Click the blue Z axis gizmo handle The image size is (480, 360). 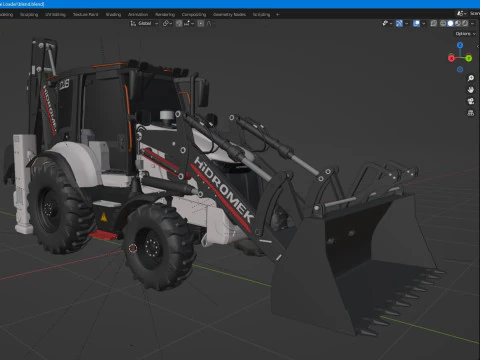coord(460,45)
